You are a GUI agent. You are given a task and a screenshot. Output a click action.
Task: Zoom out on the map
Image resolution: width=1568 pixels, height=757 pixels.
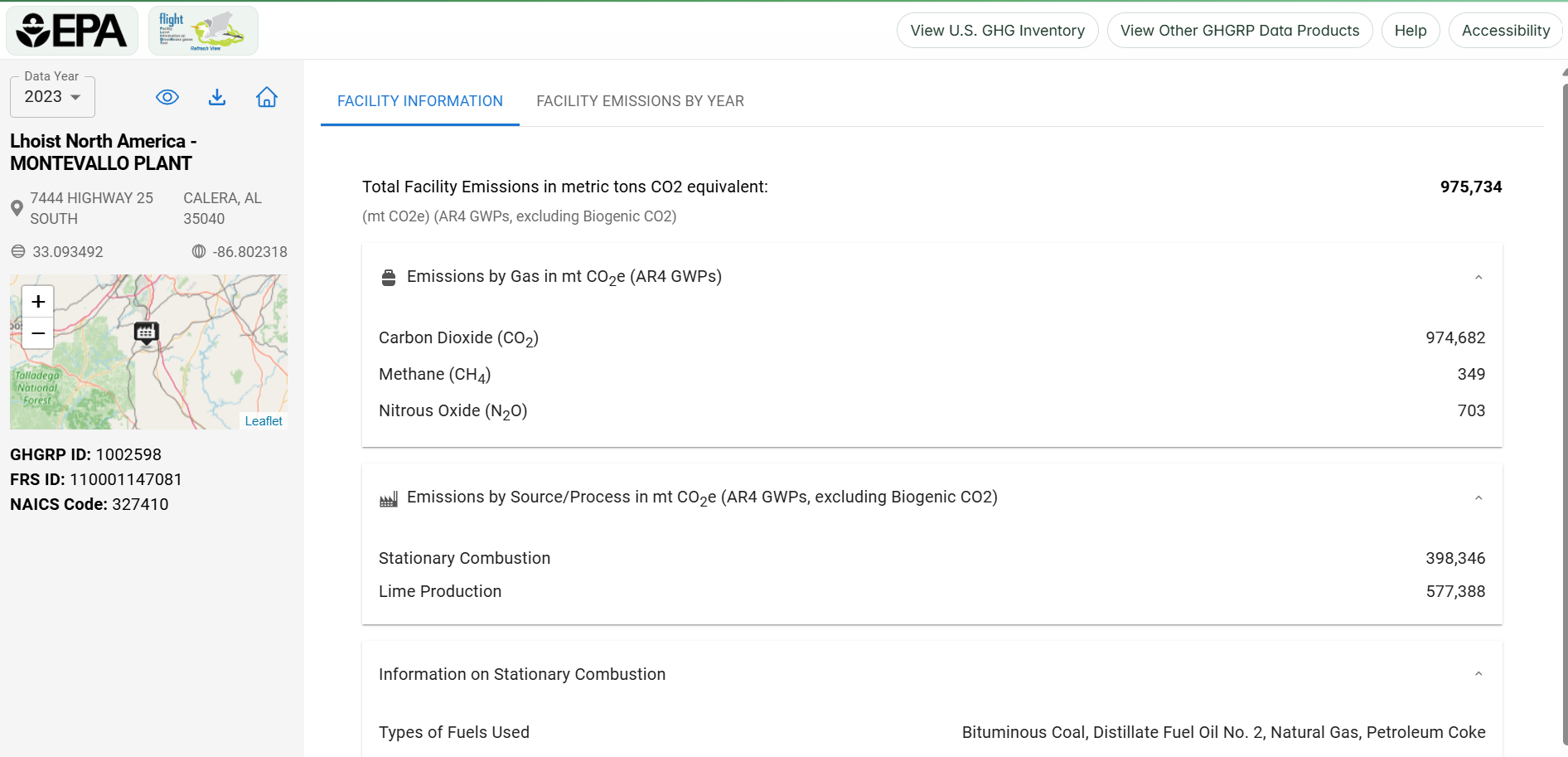tap(38, 333)
